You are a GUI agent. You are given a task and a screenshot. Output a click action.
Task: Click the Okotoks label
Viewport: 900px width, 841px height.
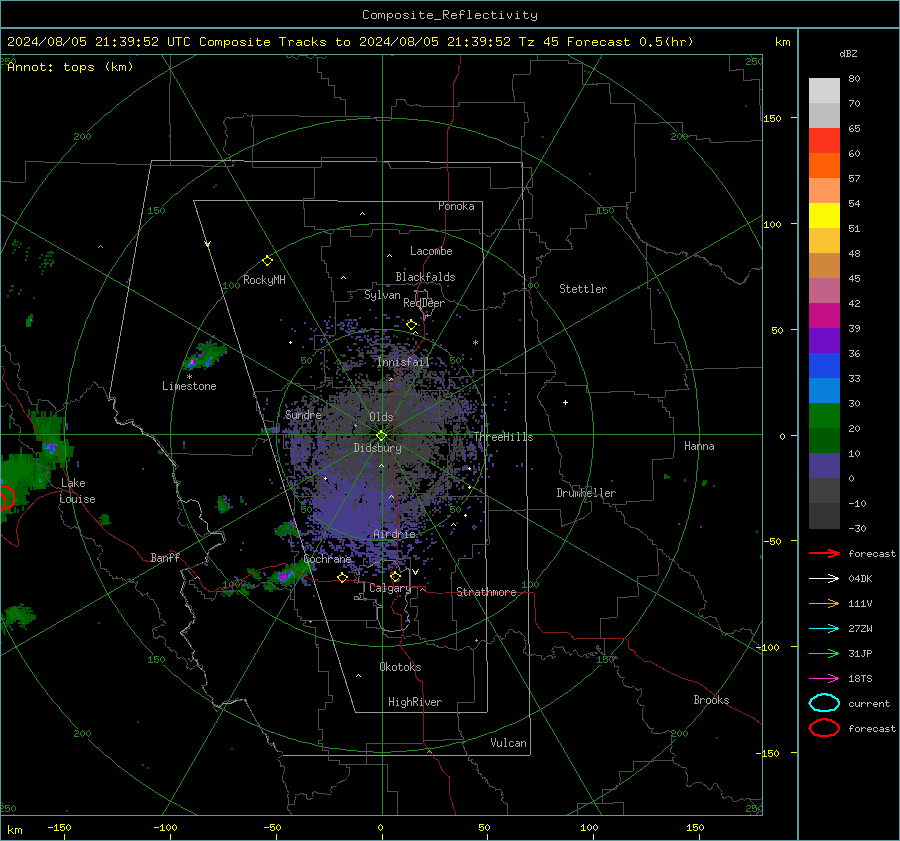(400, 667)
